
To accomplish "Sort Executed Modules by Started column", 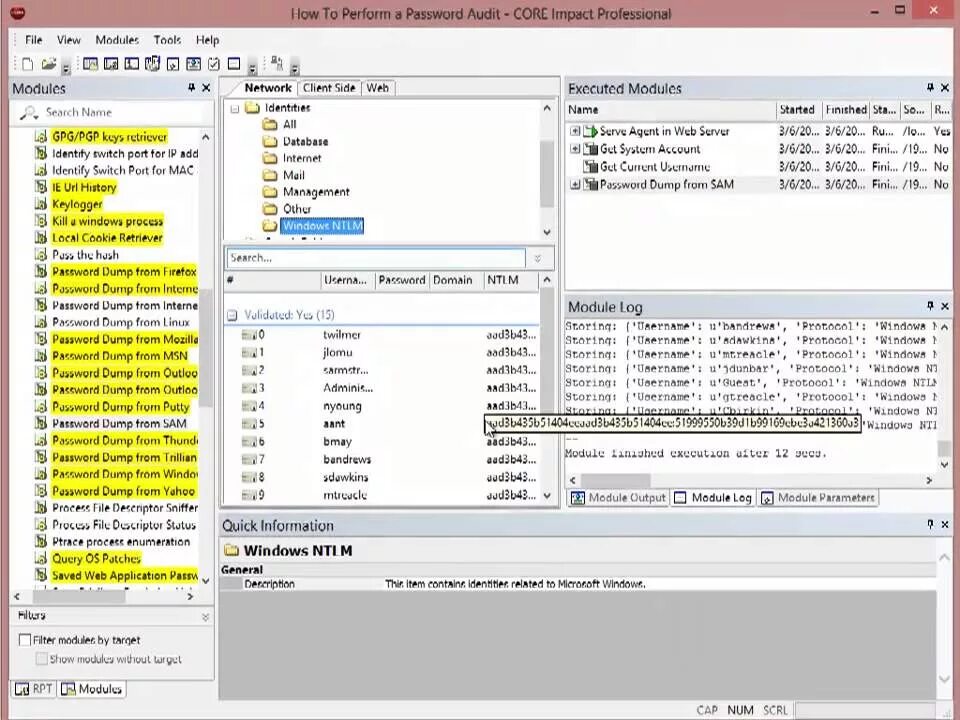I will (798, 110).
